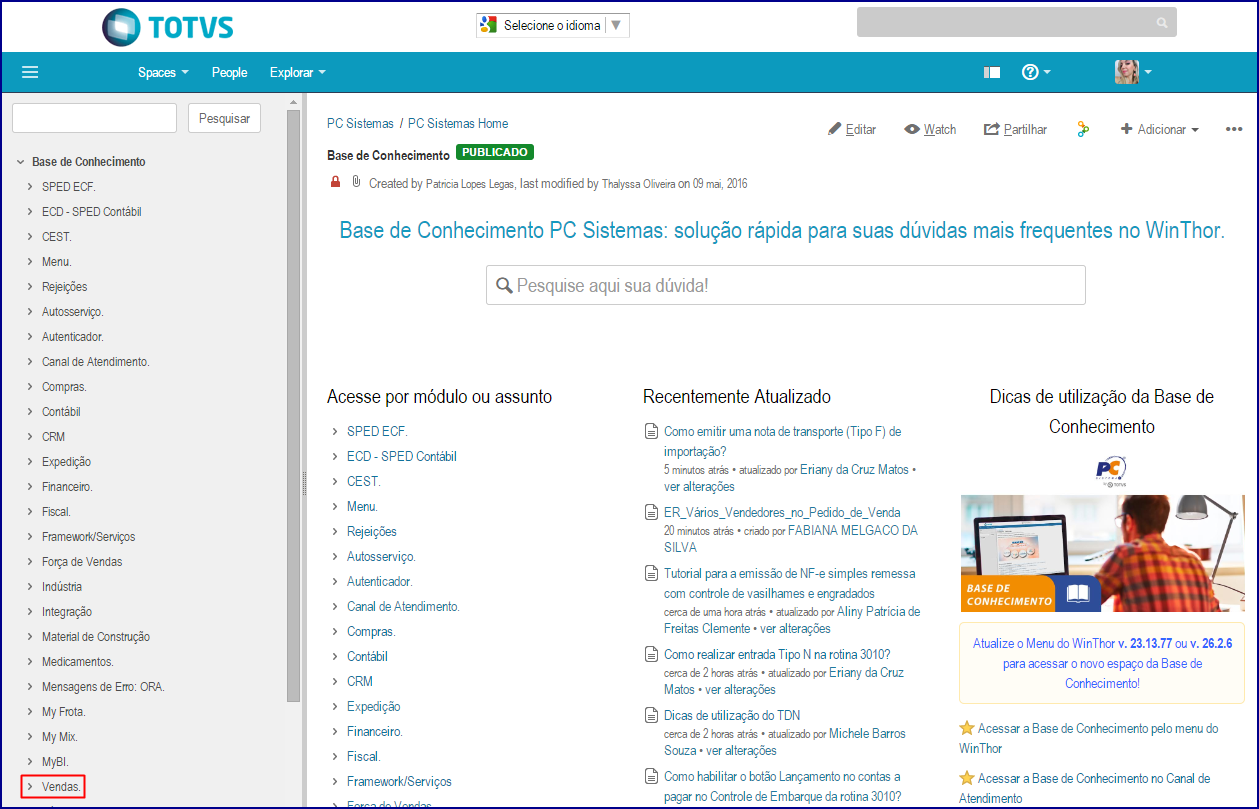Viewport: 1259px width, 809px height.
Task: Expand Rejeições arrow in main module list
Action: click(x=335, y=532)
